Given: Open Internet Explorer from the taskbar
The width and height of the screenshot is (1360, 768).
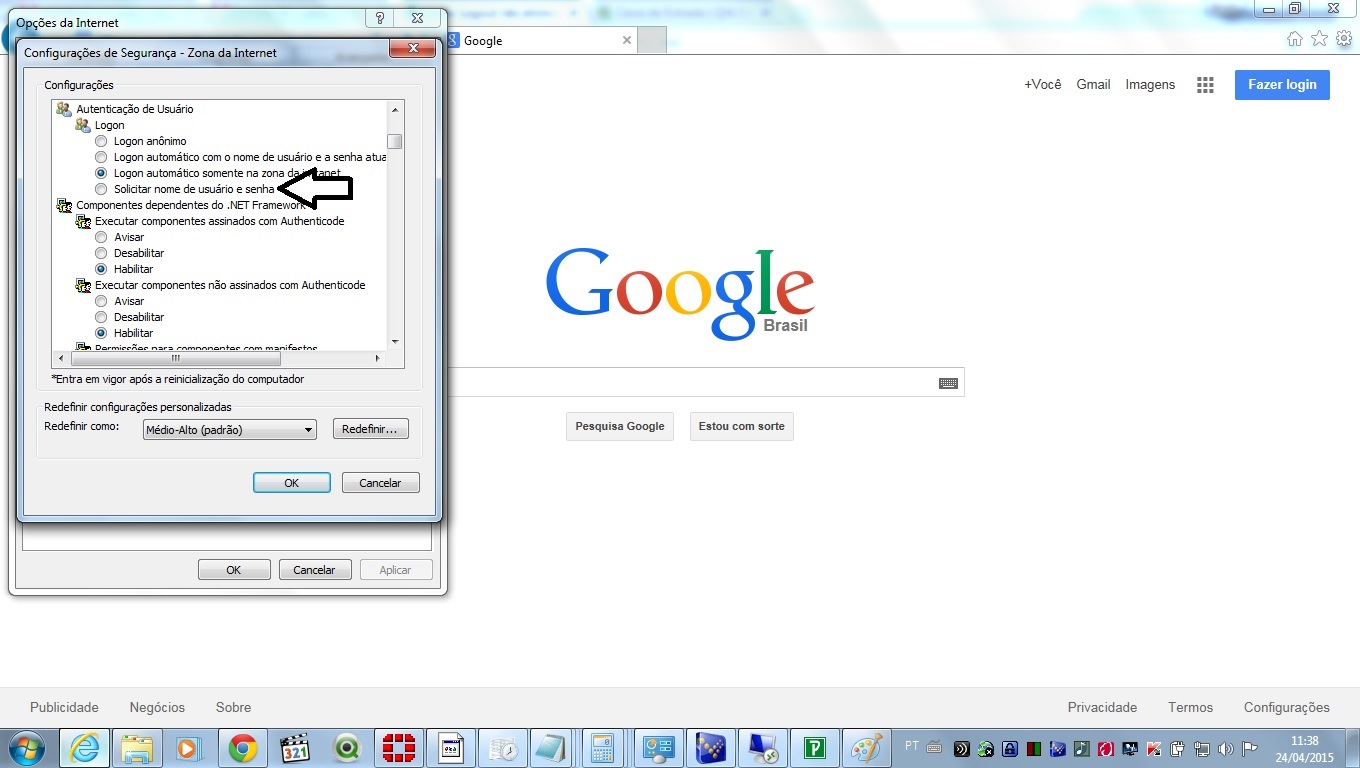Looking at the screenshot, I should 85,748.
